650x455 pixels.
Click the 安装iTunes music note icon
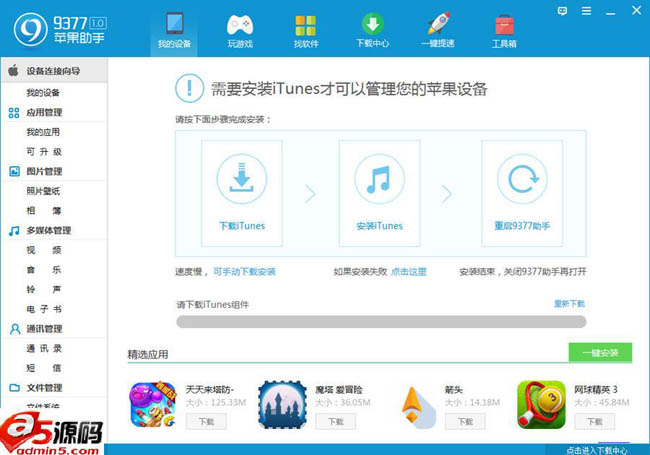tap(379, 179)
